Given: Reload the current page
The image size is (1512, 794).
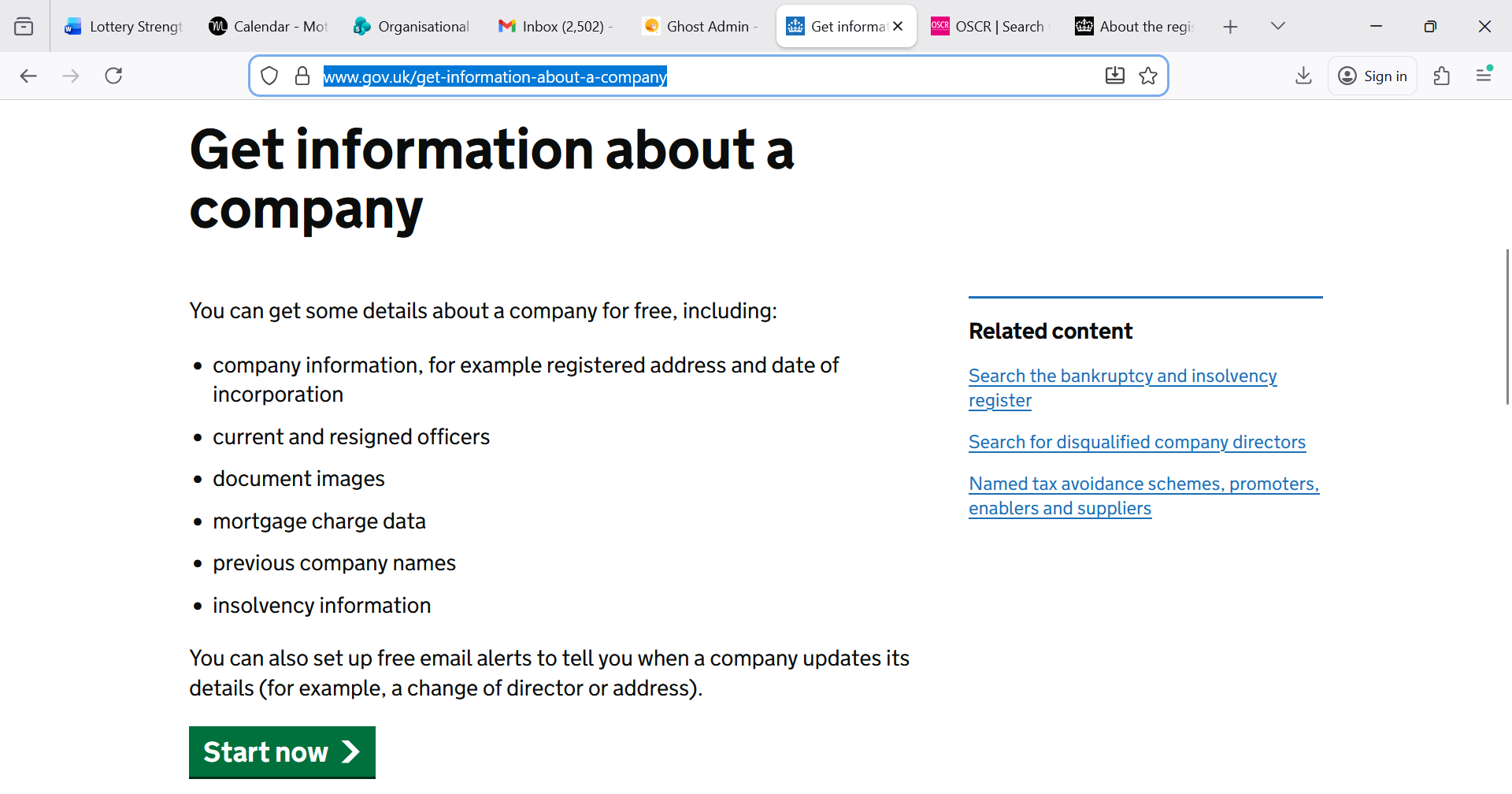Looking at the screenshot, I should pyautogui.click(x=113, y=76).
